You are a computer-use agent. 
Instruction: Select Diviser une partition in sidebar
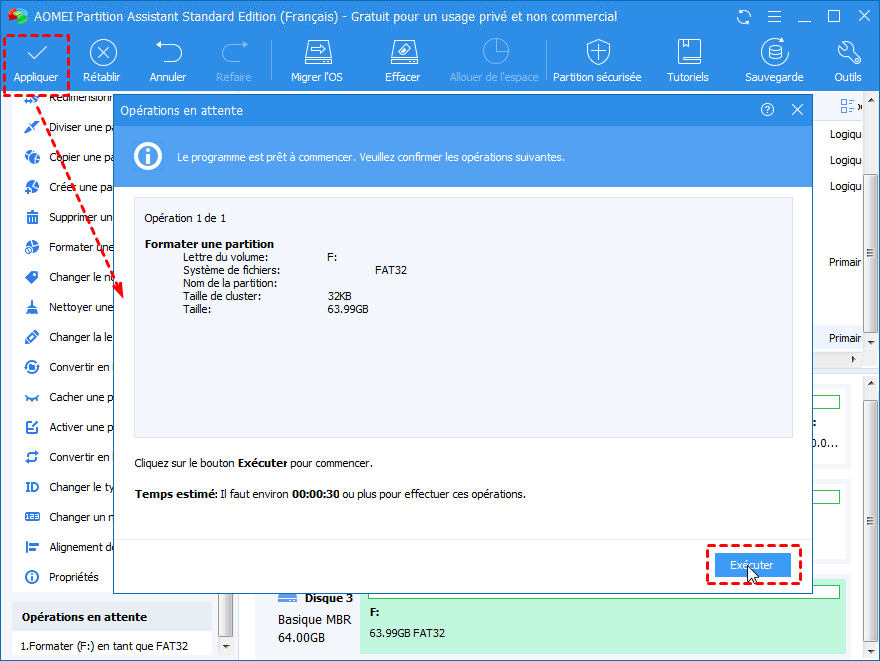click(x=68, y=127)
